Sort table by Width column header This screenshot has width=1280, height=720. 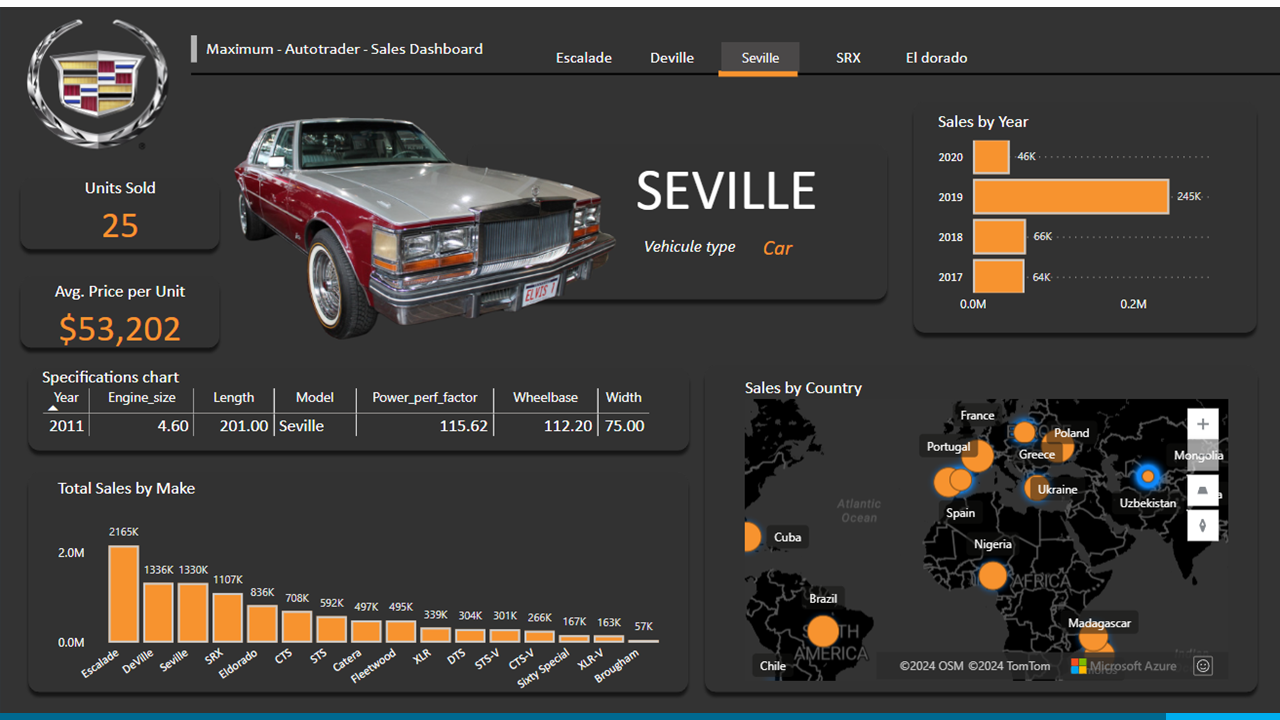tap(624, 397)
